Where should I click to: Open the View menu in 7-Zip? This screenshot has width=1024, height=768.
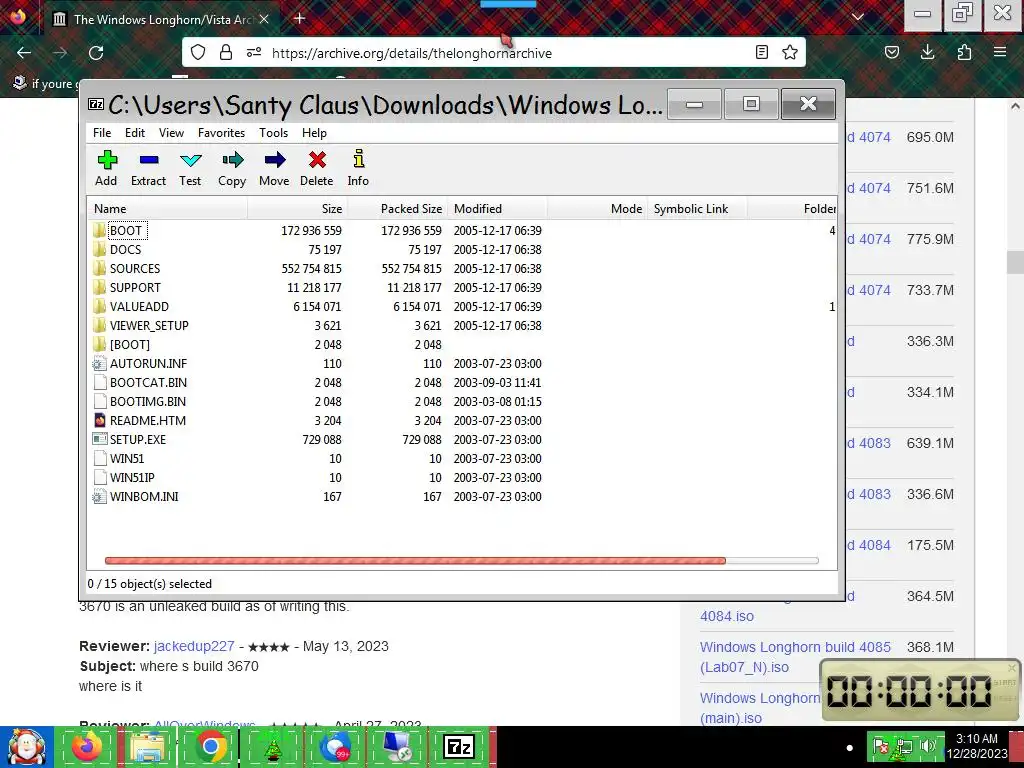tap(171, 133)
